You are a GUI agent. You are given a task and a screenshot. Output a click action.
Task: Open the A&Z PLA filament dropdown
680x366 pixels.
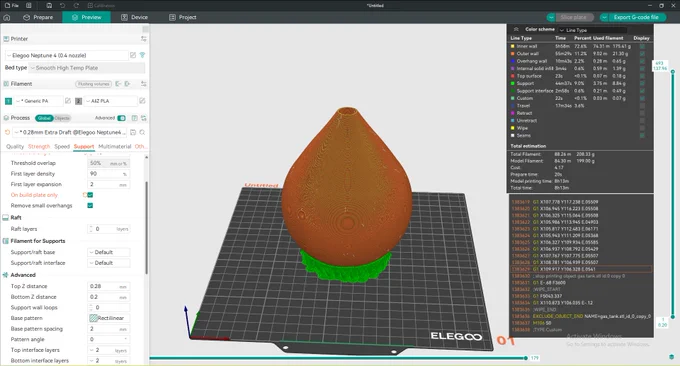pos(111,101)
